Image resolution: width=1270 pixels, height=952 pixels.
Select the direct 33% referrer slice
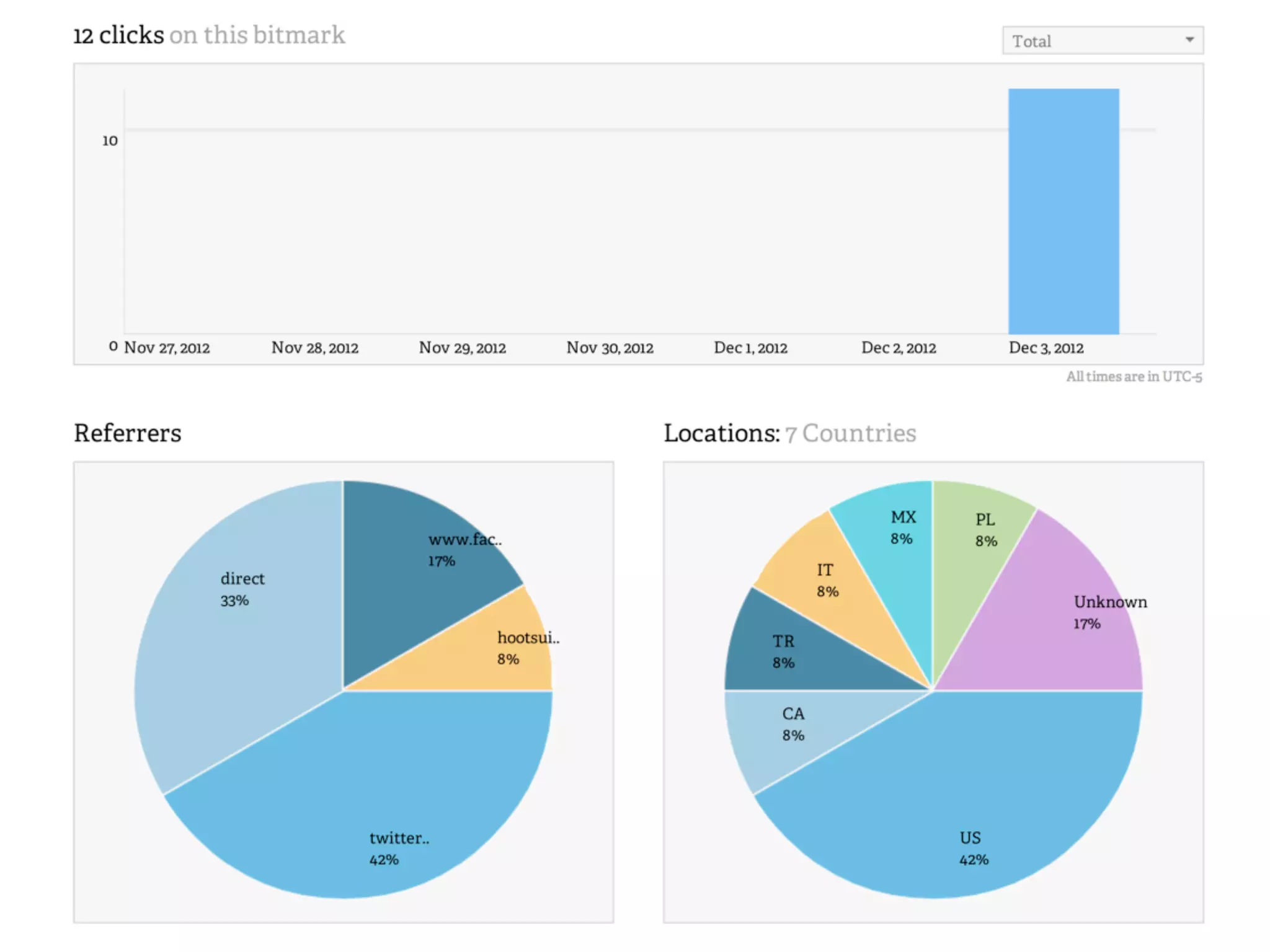(248, 620)
